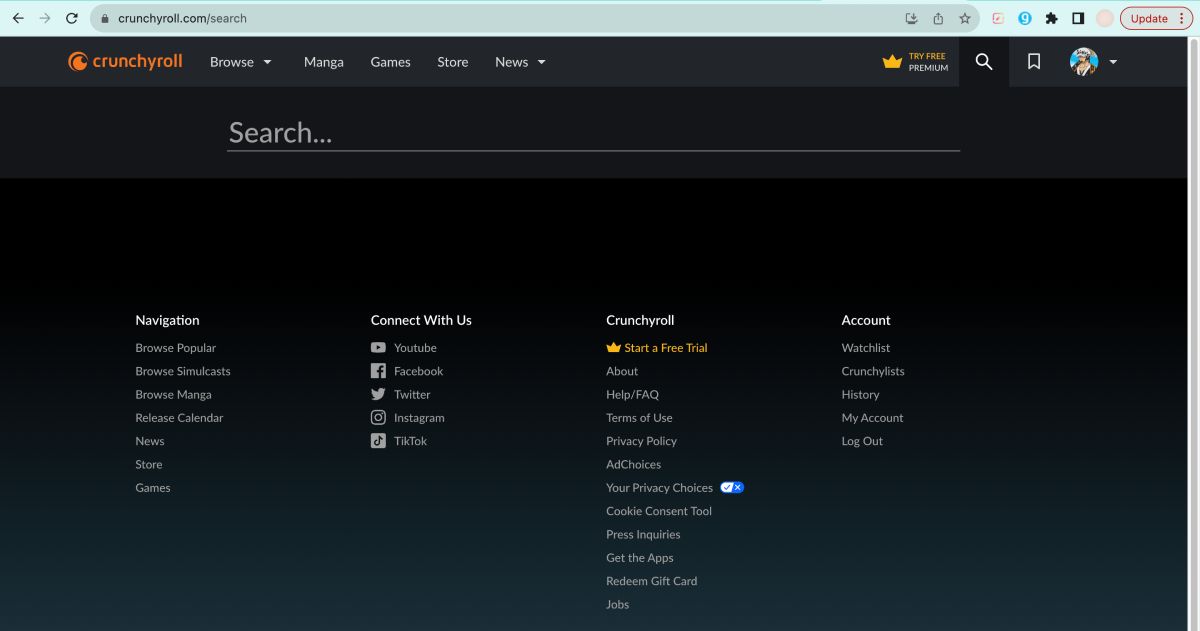Open the Release Calendar link
1200x631 pixels.
tap(179, 418)
